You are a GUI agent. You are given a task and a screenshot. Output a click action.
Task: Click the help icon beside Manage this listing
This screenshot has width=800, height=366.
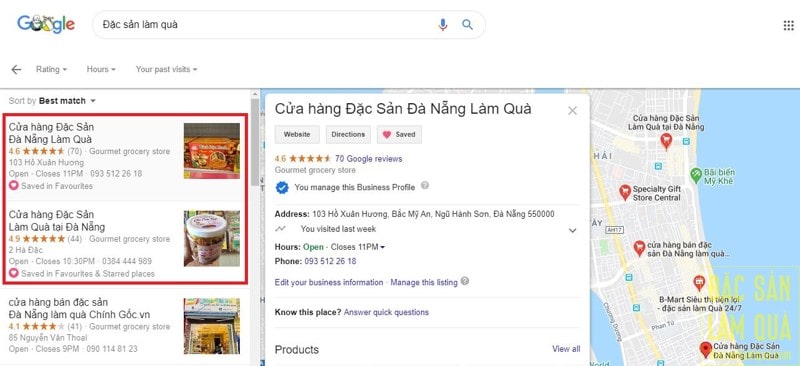[464, 281]
